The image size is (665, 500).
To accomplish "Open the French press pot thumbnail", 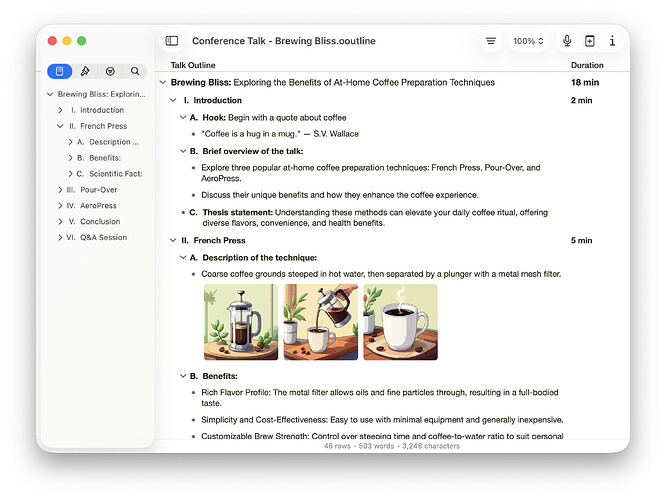I will point(241,322).
